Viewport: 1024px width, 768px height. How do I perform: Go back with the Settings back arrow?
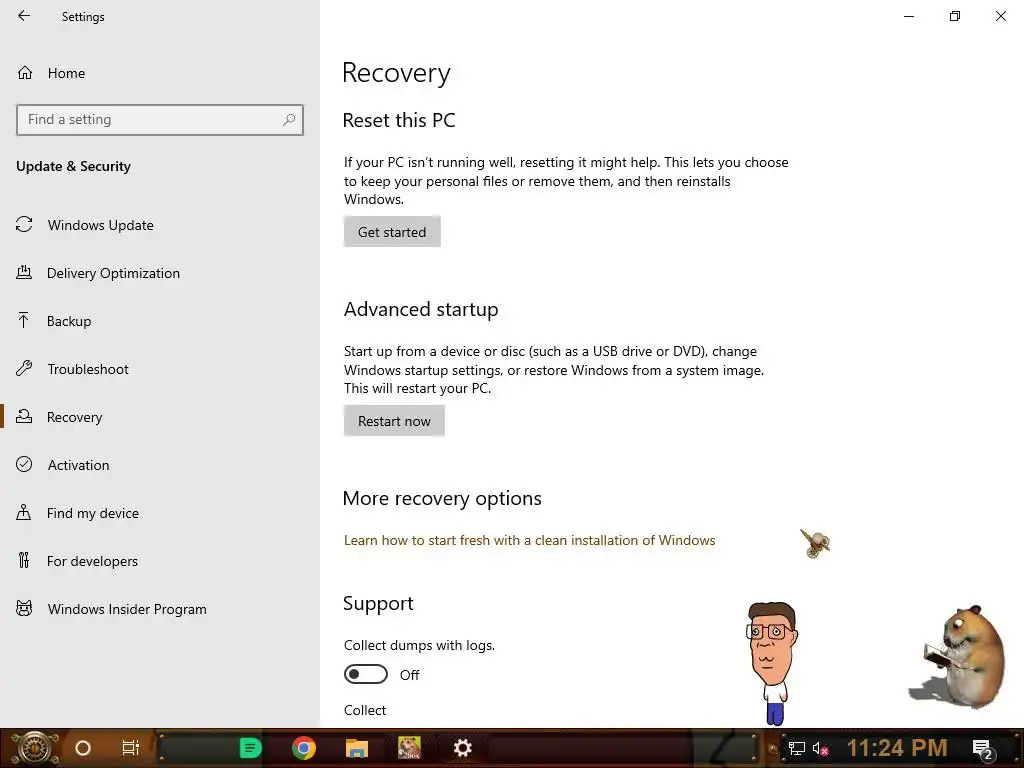(24, 16)
